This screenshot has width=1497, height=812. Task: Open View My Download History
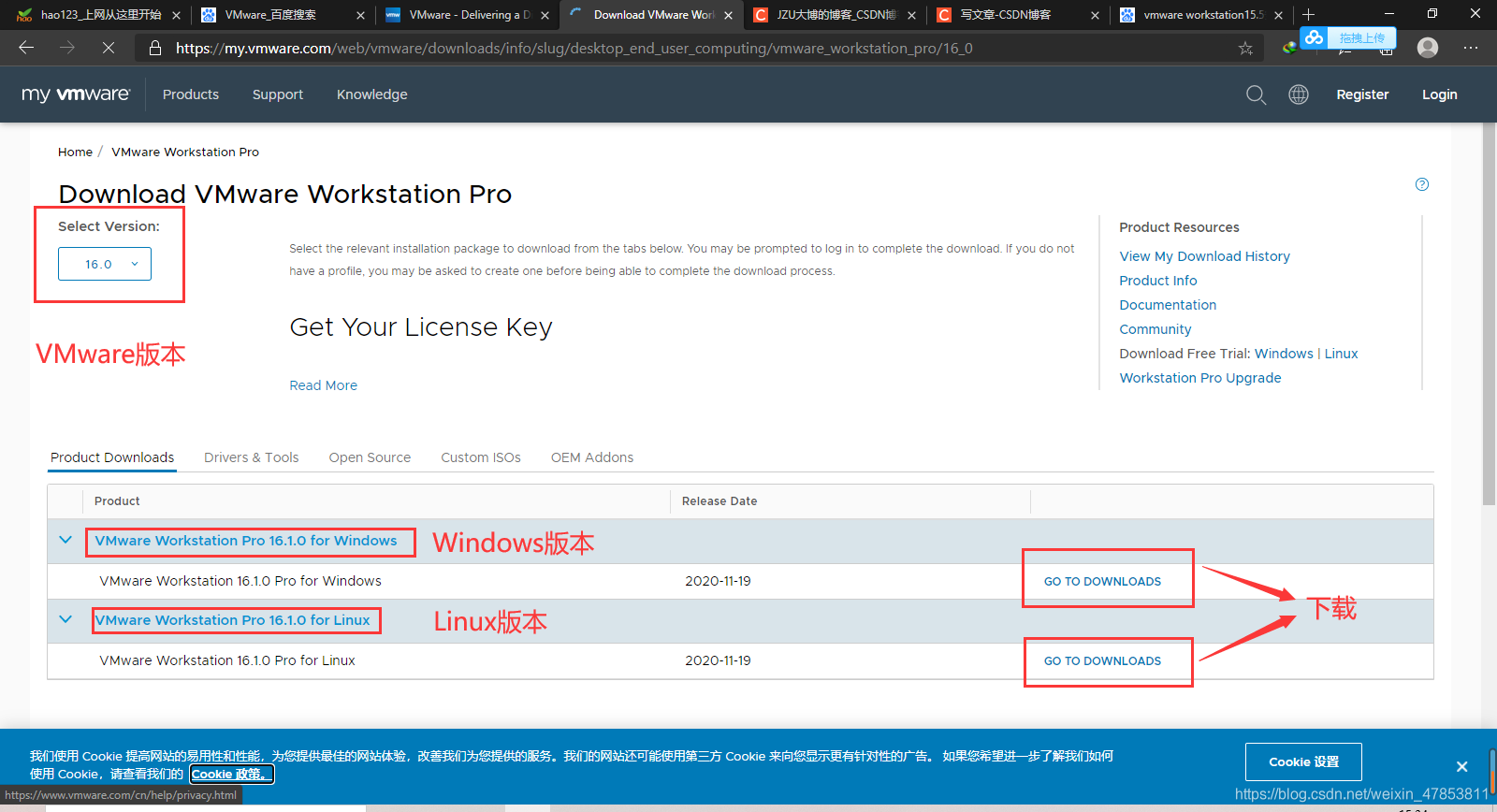pyautogui.click(x=1204, y=256)
